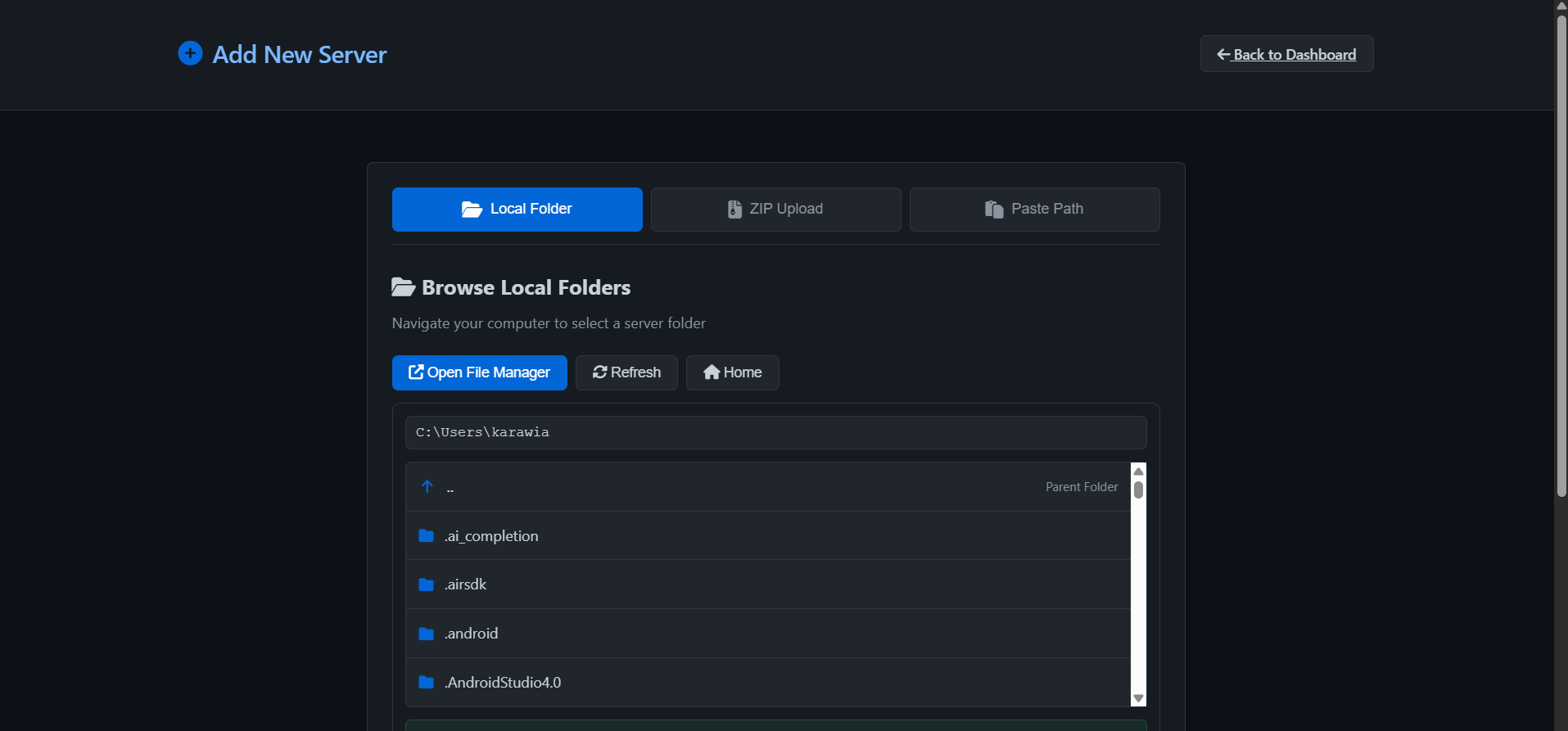This screenshot has height=731, width=1568.
Task: Click the current path field C:\Users\karawia
Action: (x=775, y=432)
